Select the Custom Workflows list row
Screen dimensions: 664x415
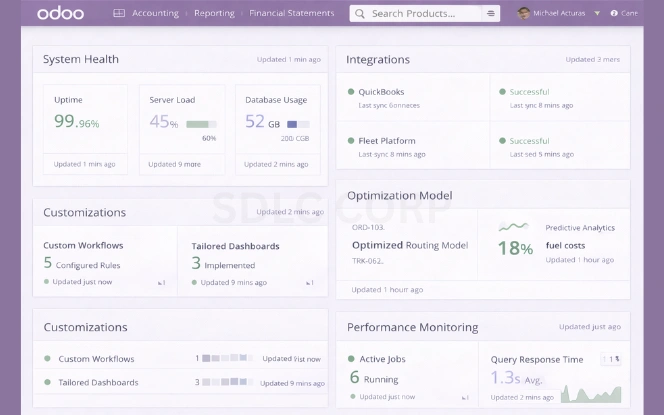point(180,359)
